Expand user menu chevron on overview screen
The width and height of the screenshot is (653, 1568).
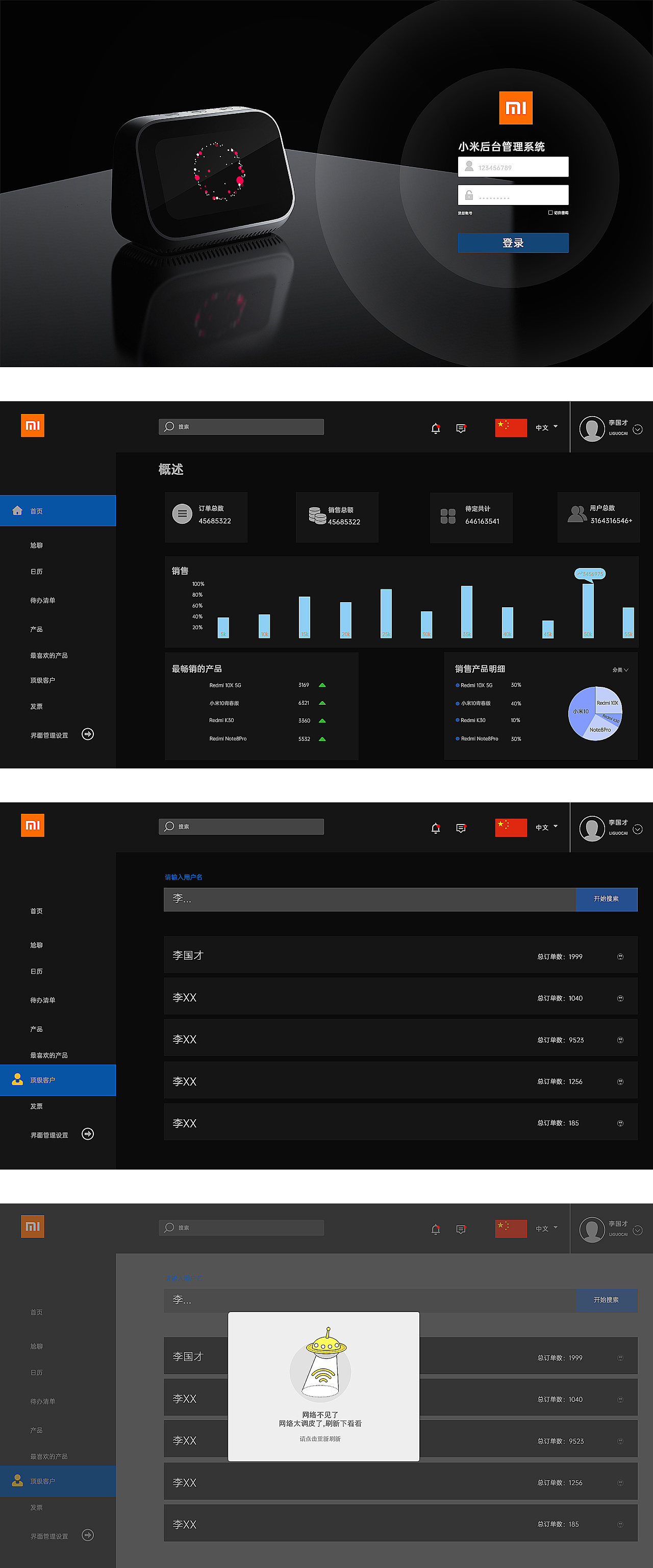(x=638, y=429)
